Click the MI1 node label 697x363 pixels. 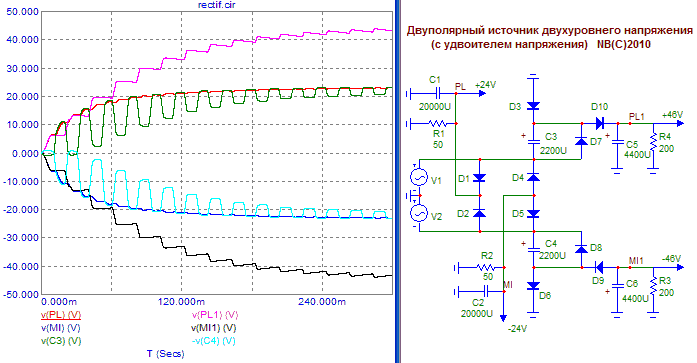[636, 260]
